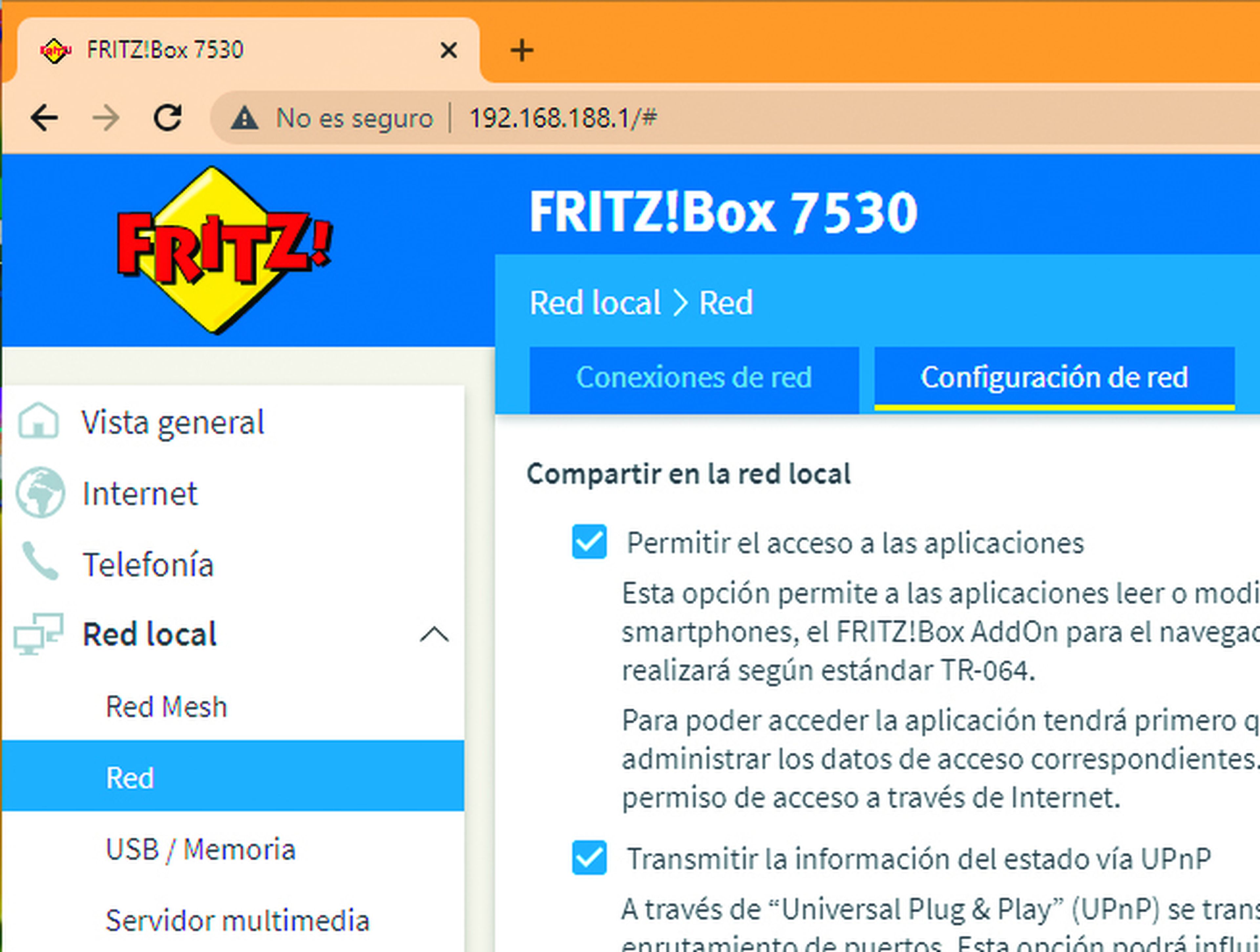Open the Telefonía menu item
This screenshot has height=952, width=1260.
(x=148, y=564)
